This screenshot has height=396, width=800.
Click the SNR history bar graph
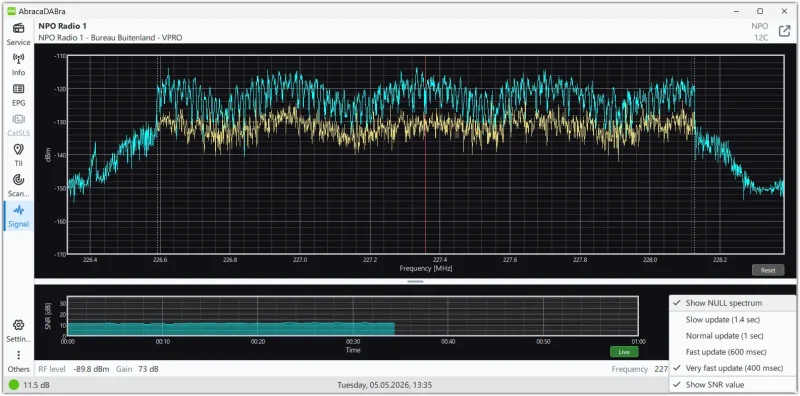(x=231, y=329)
